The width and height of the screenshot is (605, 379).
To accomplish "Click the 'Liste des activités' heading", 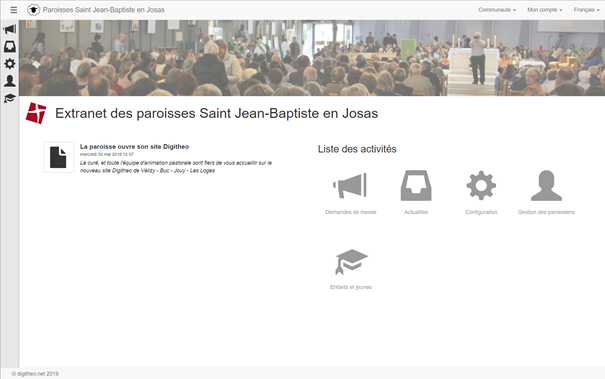I will [x=357, y=149].
